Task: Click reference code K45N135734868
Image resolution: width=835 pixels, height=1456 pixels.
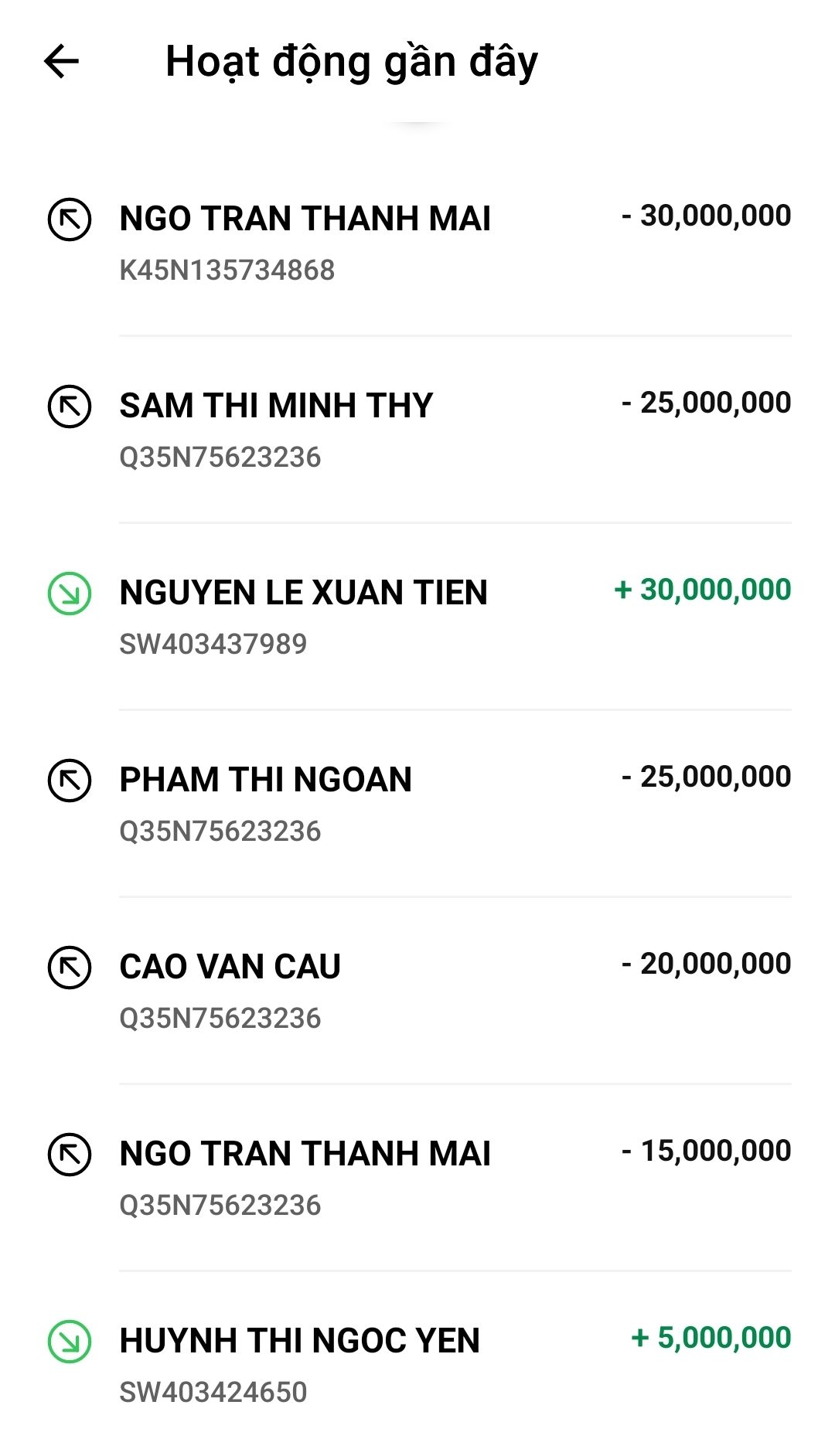Action: click(227, 270)
